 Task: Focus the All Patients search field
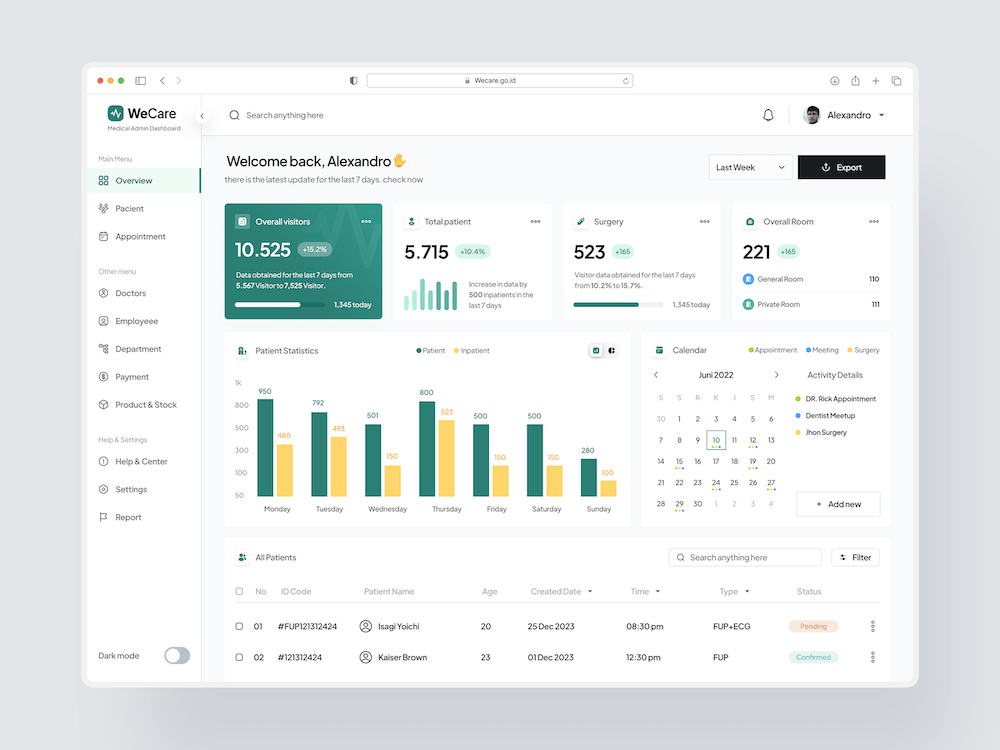(750, 558)
